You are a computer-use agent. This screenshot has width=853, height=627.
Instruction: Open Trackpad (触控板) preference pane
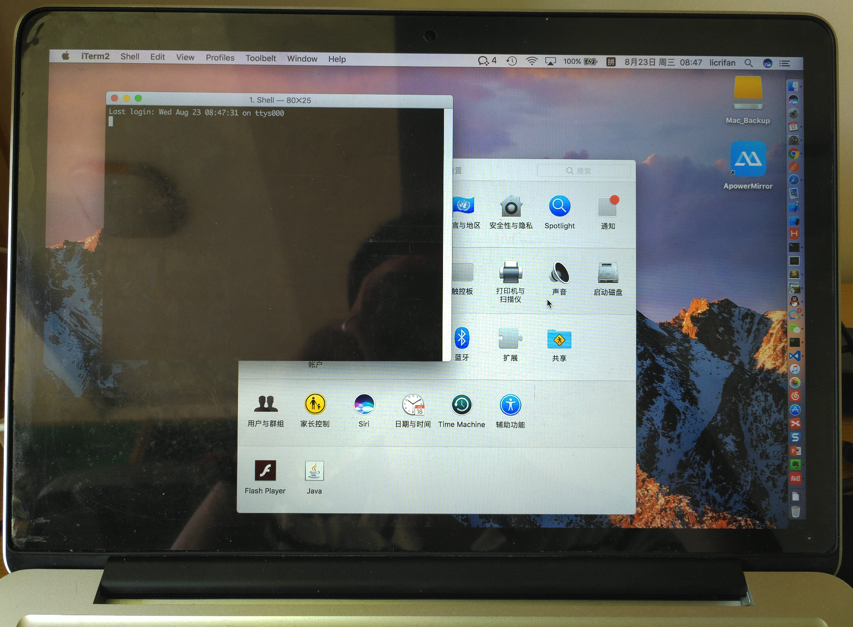tap(463, 279)
